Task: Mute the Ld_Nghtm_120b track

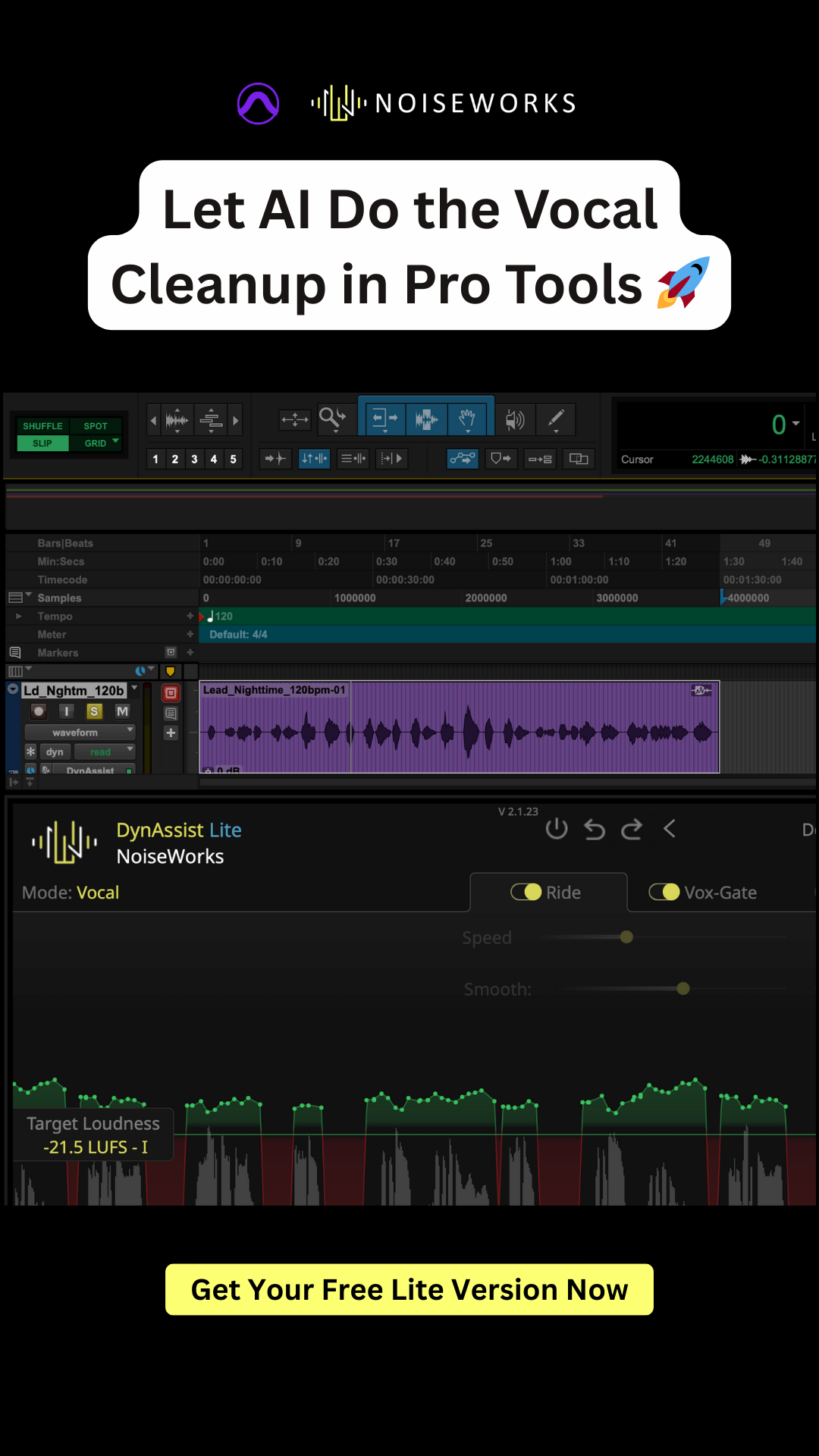Action: [122, 711]
